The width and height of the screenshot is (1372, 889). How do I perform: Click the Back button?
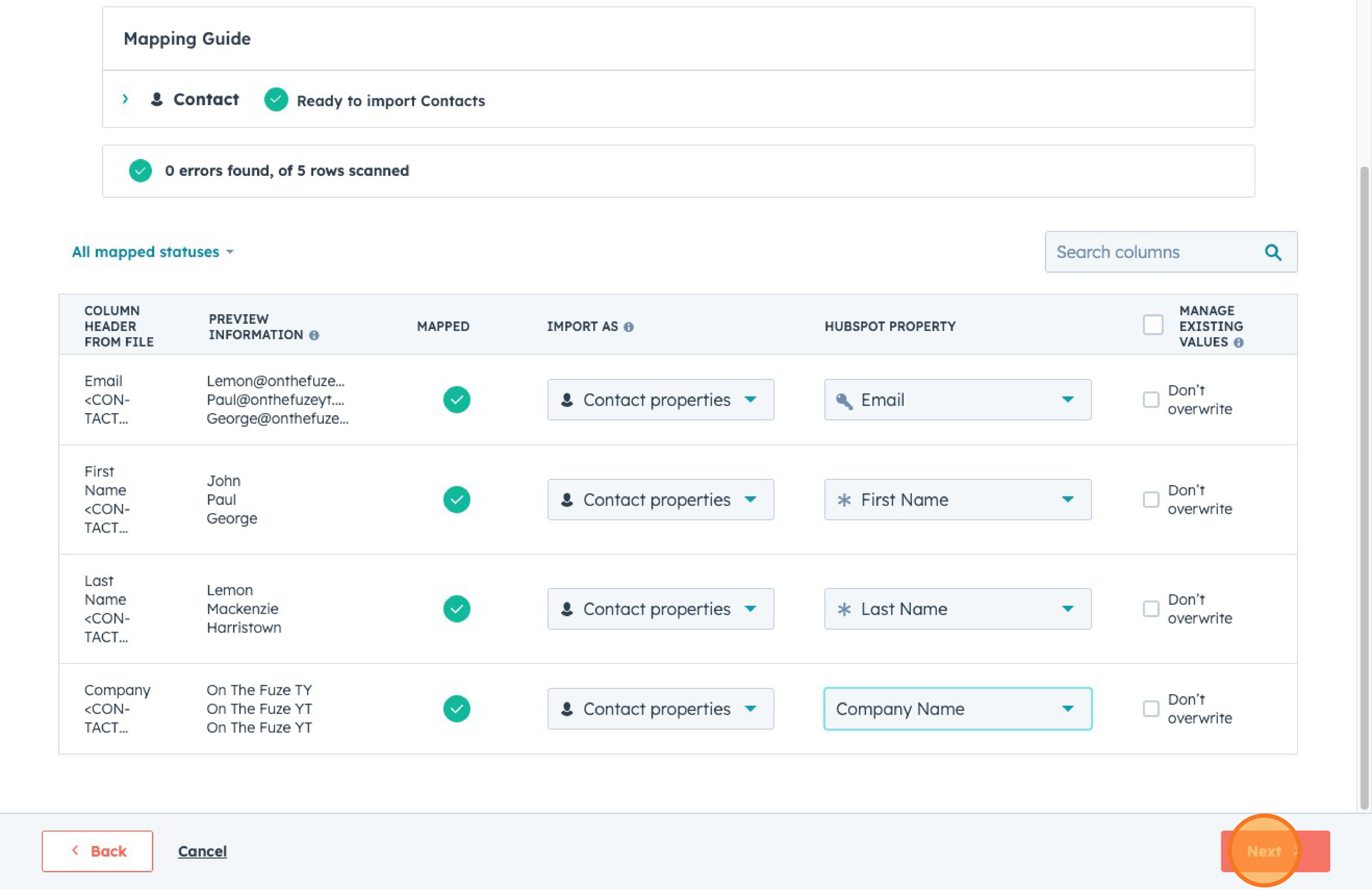tap(97, 851)
